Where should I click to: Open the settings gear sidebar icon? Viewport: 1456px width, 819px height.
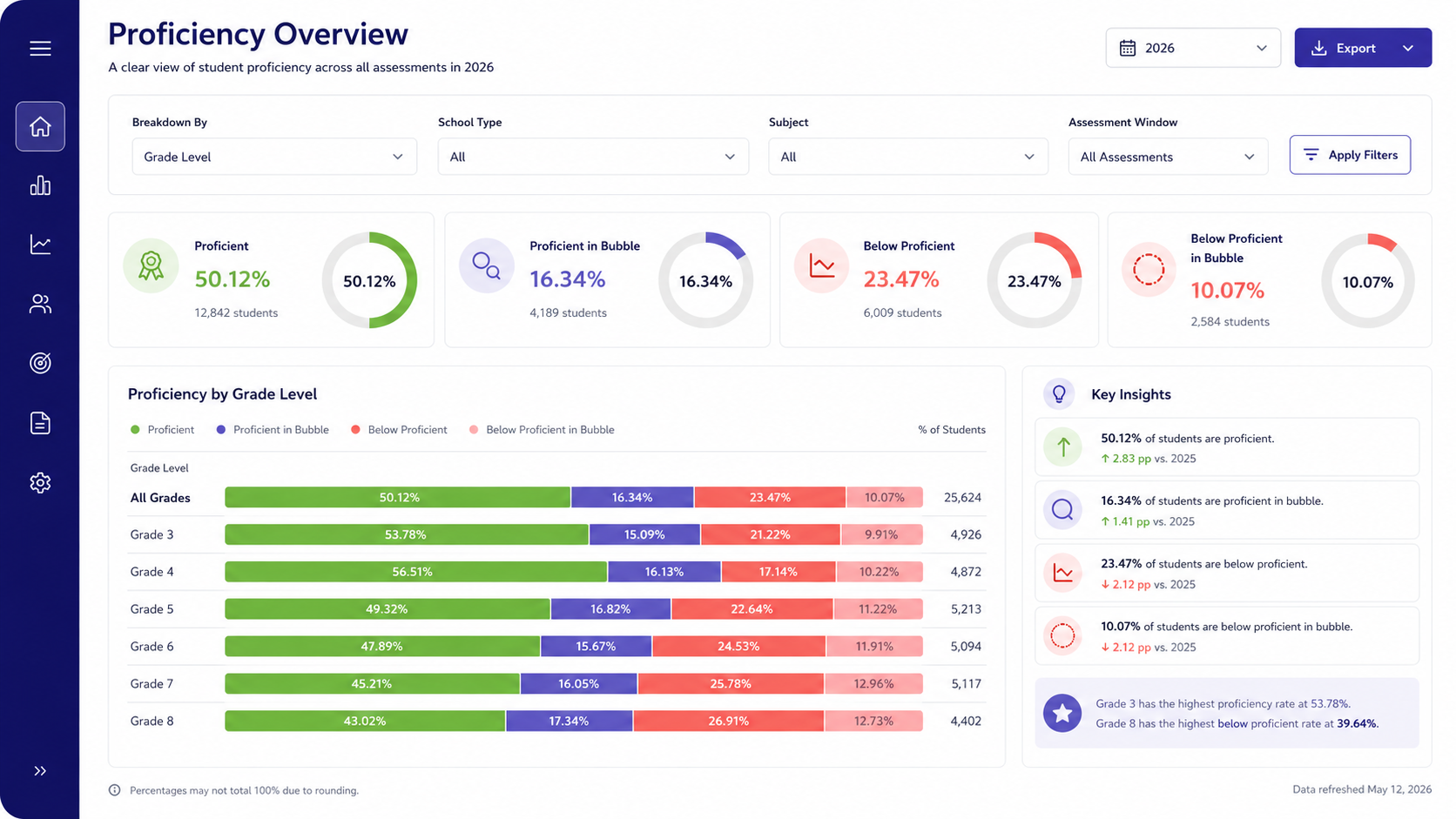[x=40, y=482]
